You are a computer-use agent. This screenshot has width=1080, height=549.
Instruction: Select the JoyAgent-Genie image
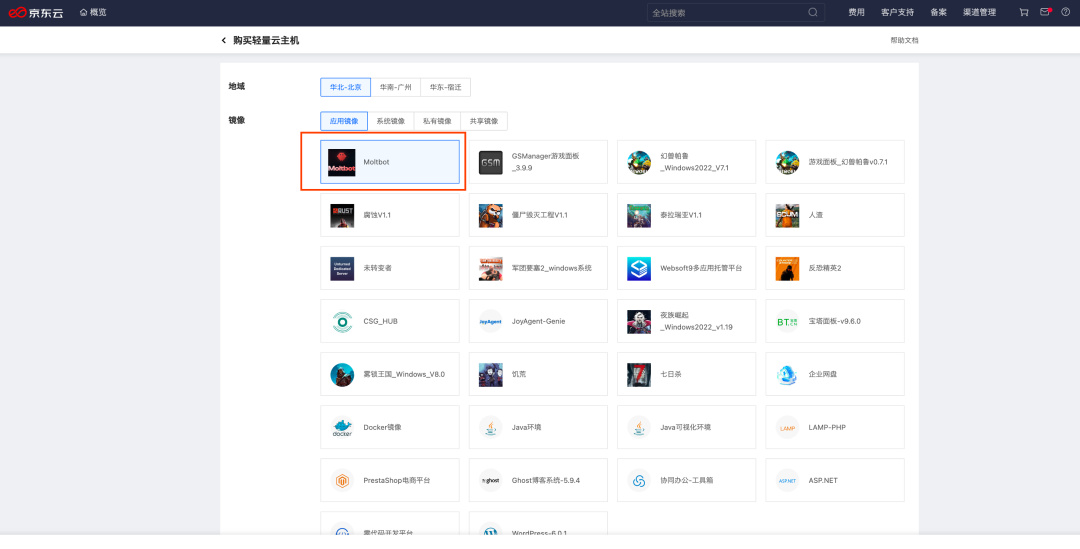tap(539, 321)
